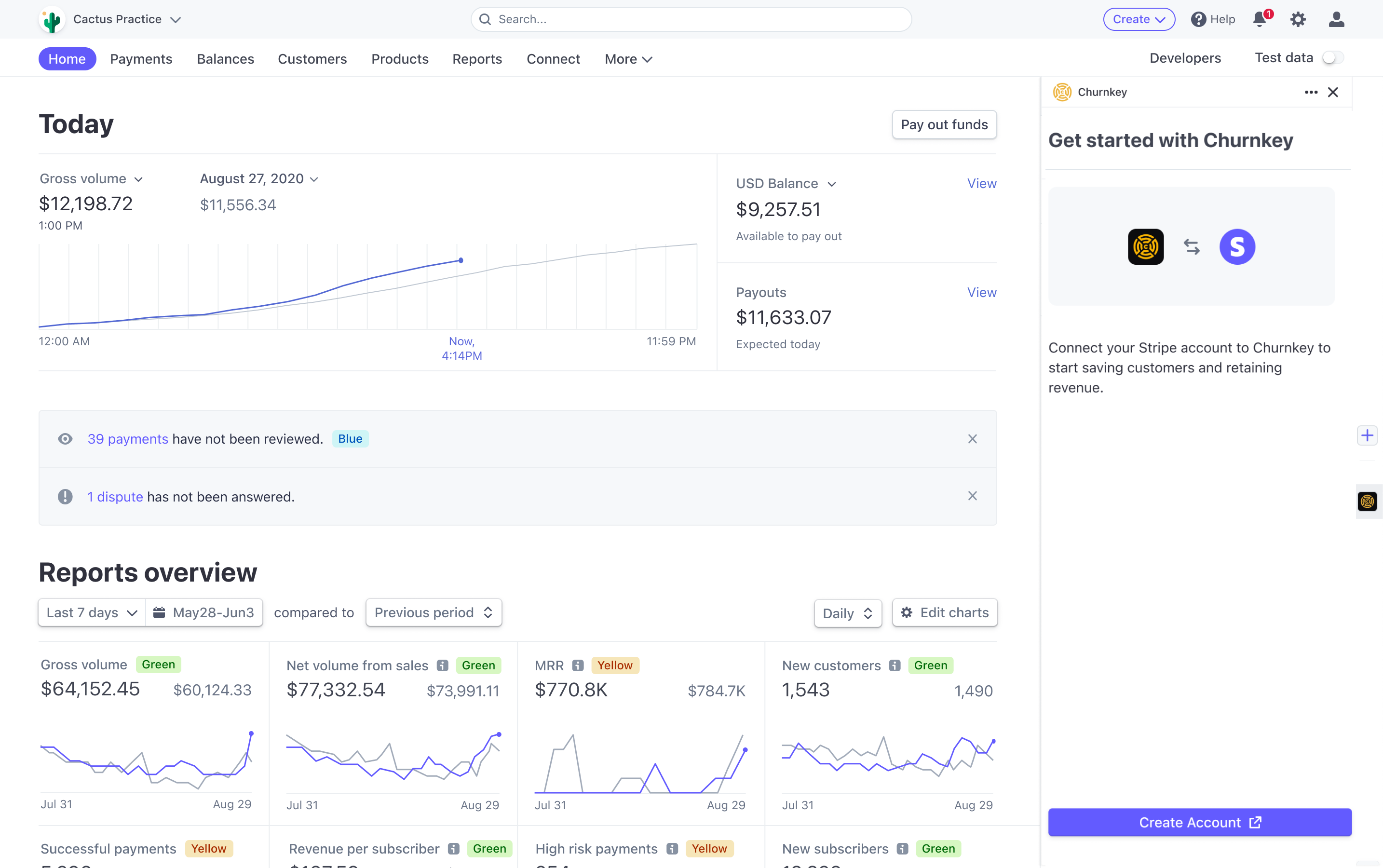Image resolution: width=1383 pixels, height=868 pixels.
Task: Dismiss the 39 payments notification
Action: [972, 439]
